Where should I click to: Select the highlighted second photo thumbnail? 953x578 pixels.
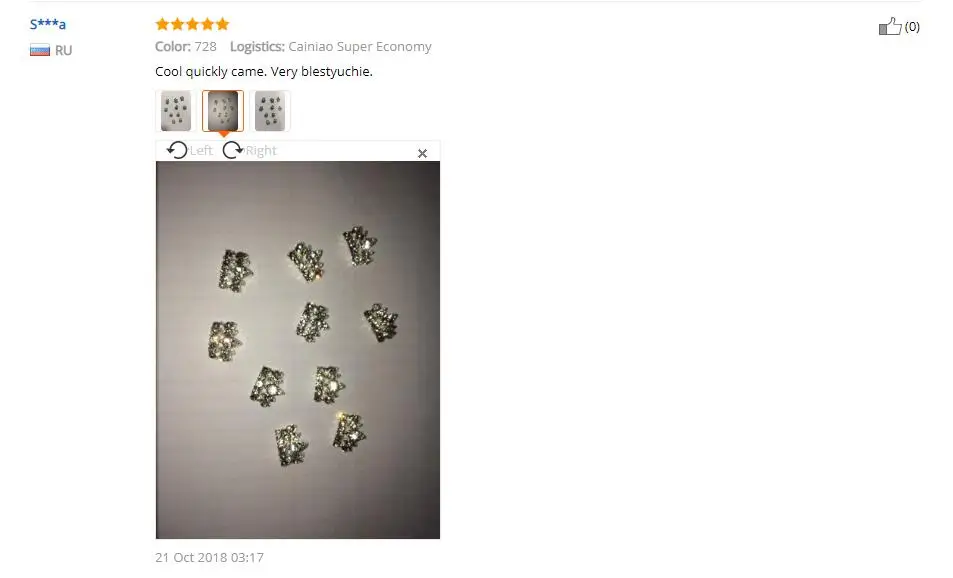(223, 111)
